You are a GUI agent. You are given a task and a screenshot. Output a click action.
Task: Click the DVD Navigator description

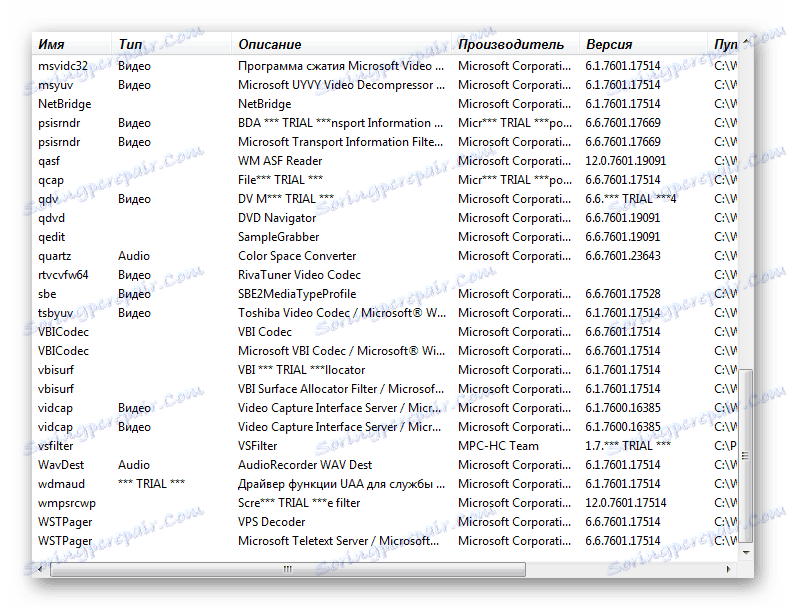click(x=277, y=218)
